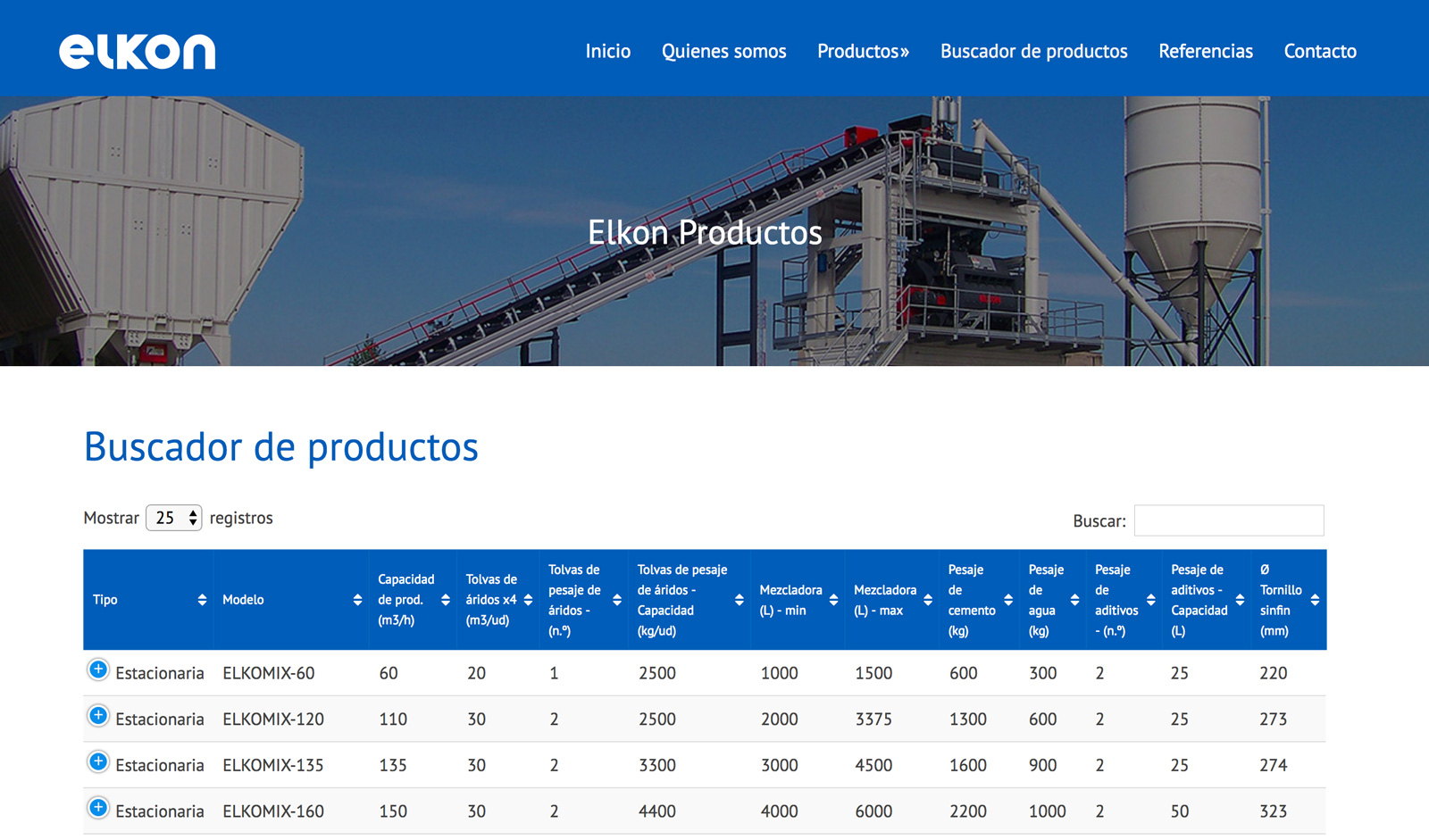Click value 220 in ELKOMIX-60 row
Screen dimensions: 1429x840
1274,673
